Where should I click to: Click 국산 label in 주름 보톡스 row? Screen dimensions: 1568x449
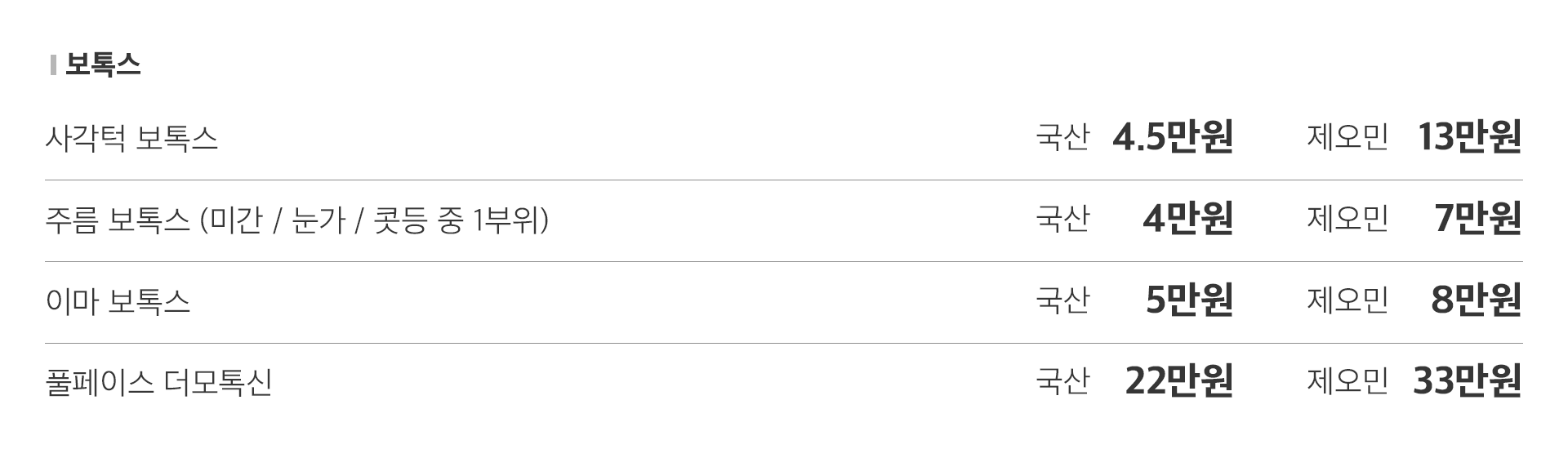[x=1062, y=219]
